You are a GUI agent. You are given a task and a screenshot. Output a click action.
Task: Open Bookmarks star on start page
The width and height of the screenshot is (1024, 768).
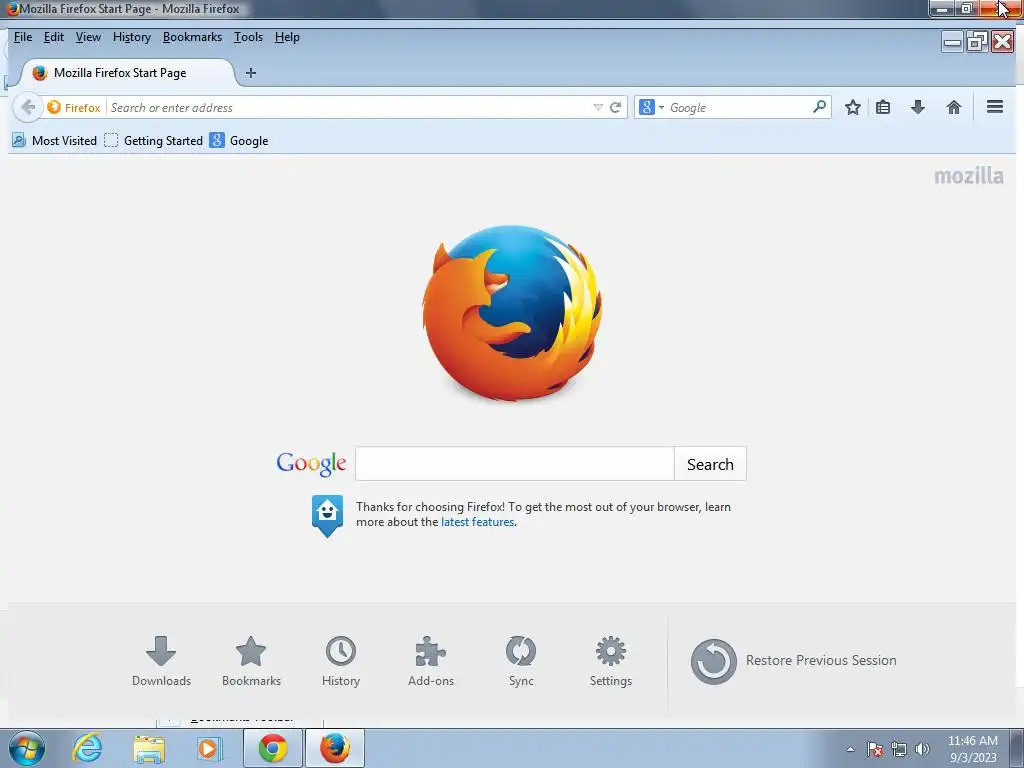pos(251,661)
